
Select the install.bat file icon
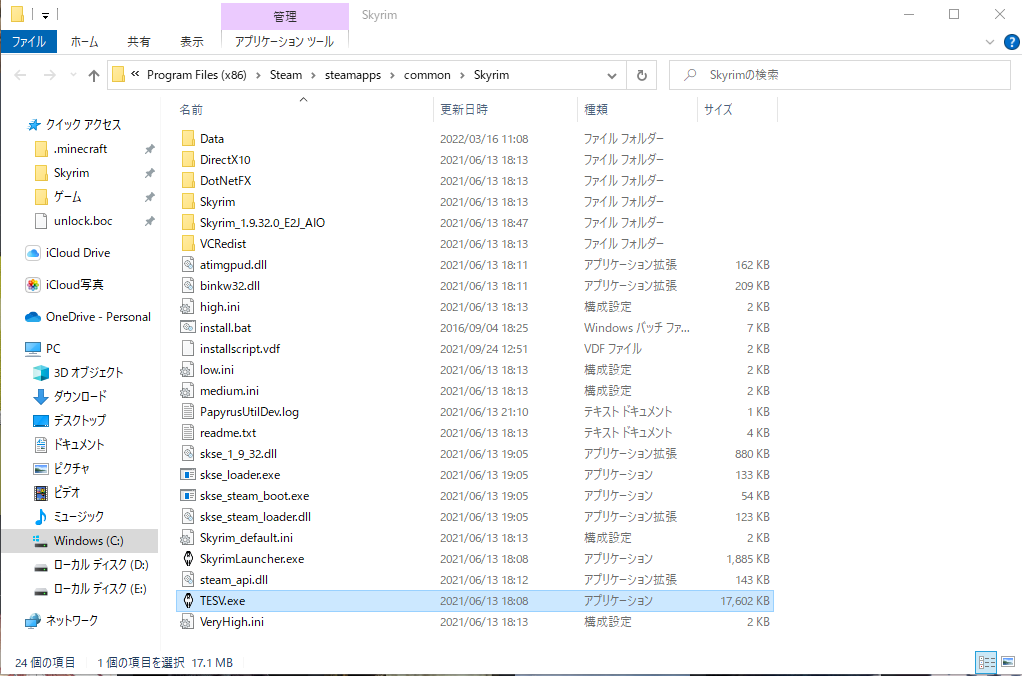click(188, 327)
